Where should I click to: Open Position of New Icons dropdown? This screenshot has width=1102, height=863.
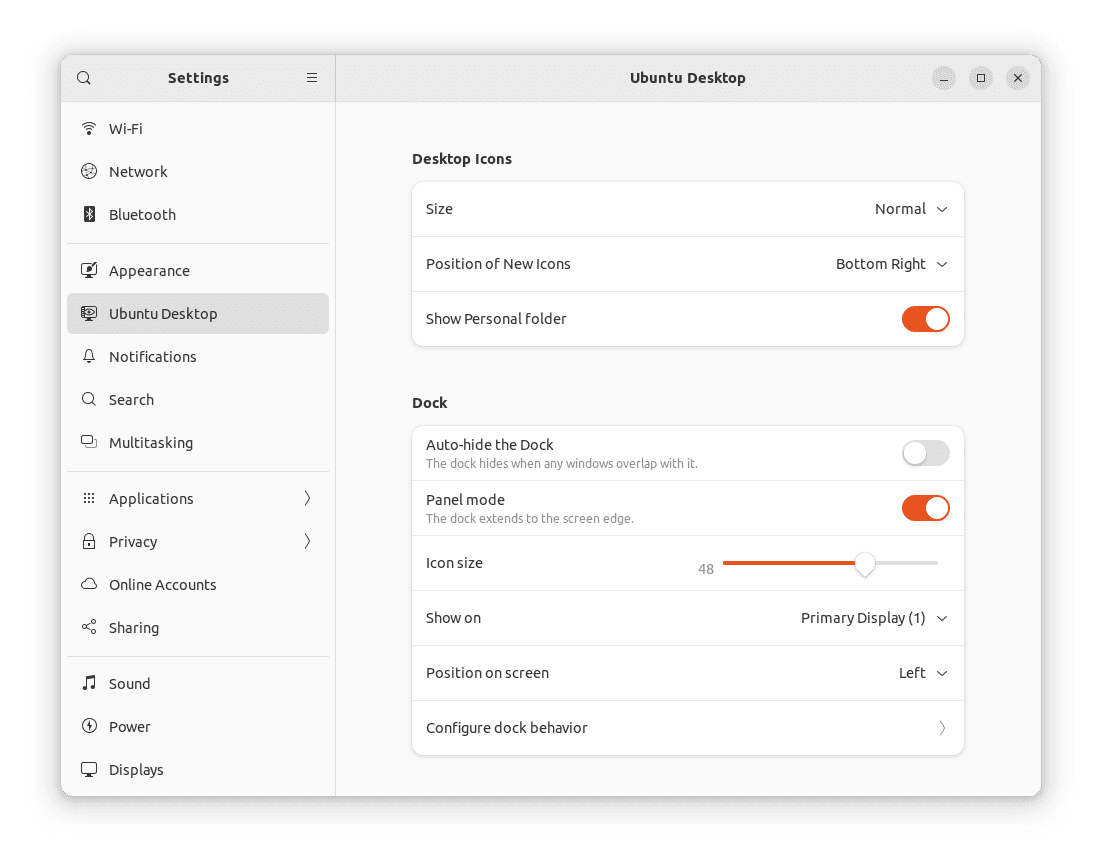[891, 264]
